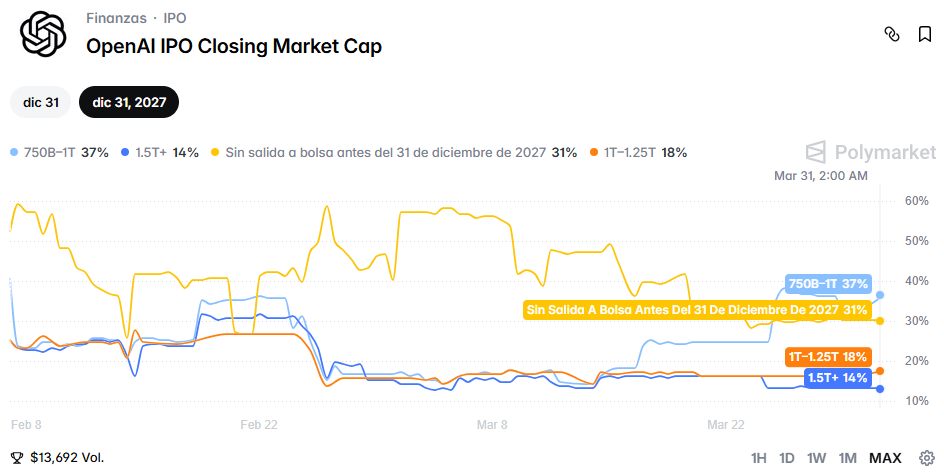Set chart range to 1W

(x=817, y=458)
